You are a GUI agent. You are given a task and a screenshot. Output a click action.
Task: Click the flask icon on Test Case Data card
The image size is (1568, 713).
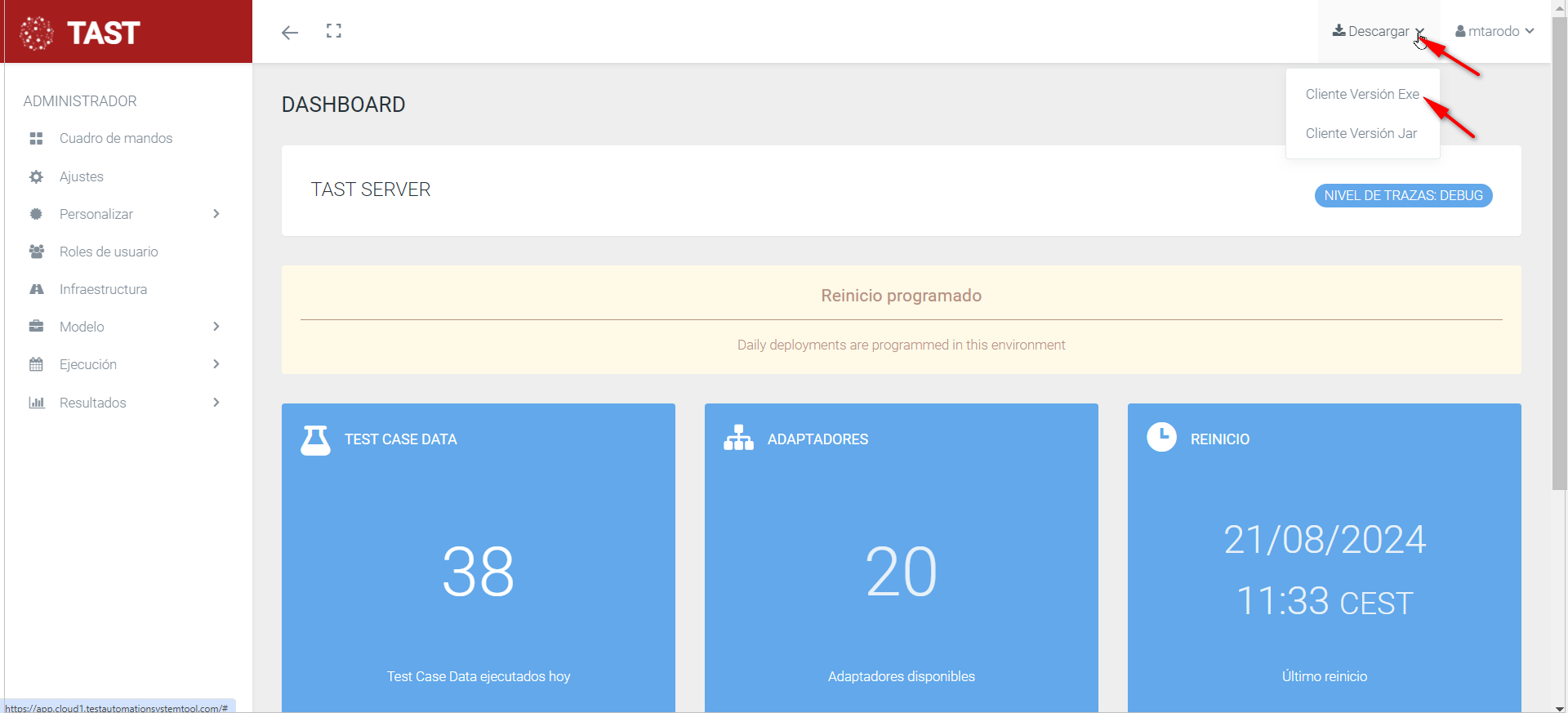click(x=315, y=439)
